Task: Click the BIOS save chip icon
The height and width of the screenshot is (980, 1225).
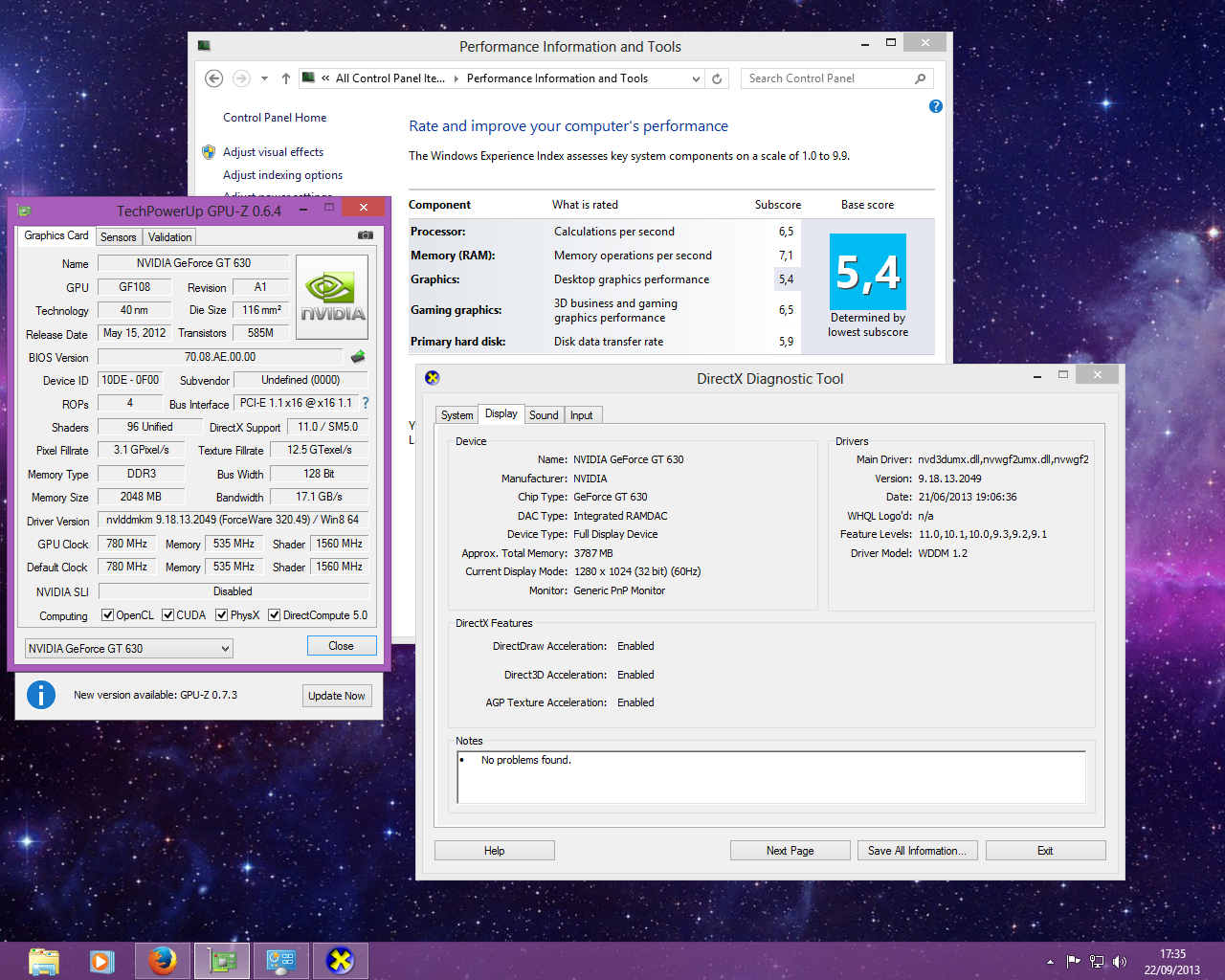Action: pyautogui.click(x=358, y=357)
